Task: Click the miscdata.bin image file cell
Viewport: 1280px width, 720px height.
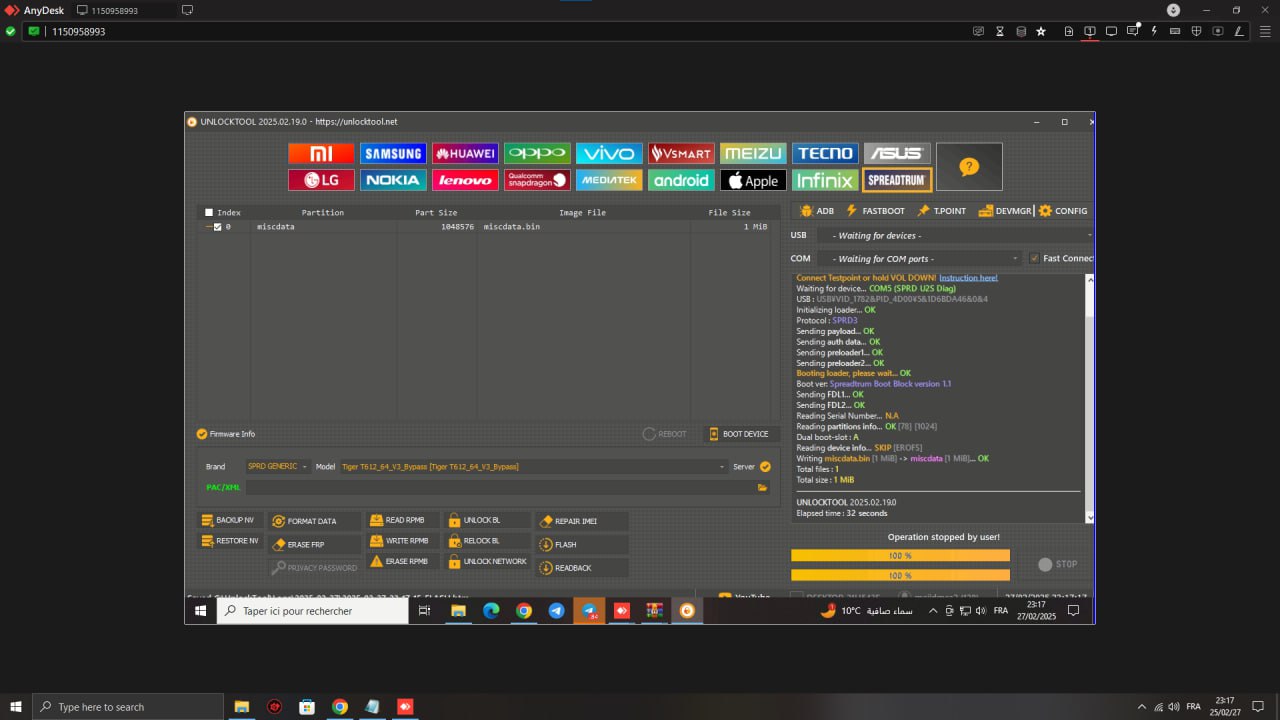Action: point(585,227)
